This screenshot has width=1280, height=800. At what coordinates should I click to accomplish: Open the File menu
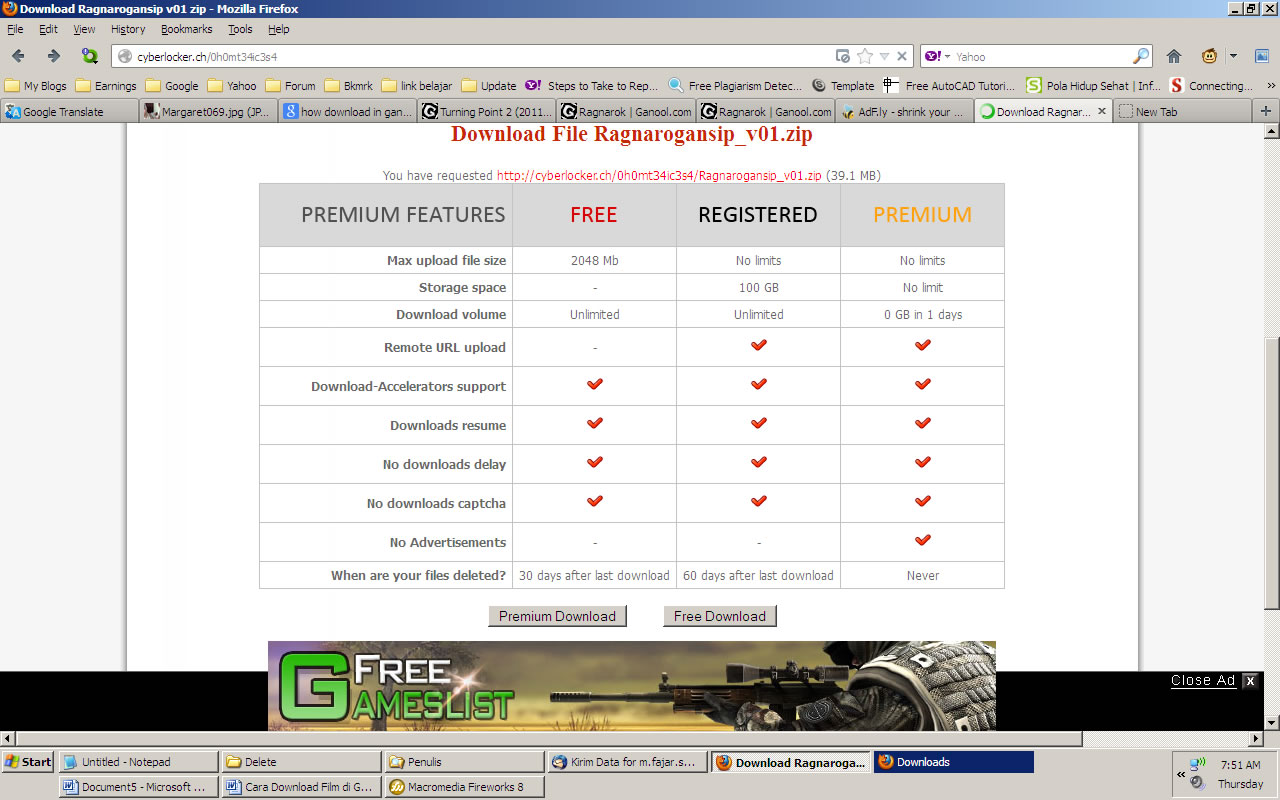point(15,29)
